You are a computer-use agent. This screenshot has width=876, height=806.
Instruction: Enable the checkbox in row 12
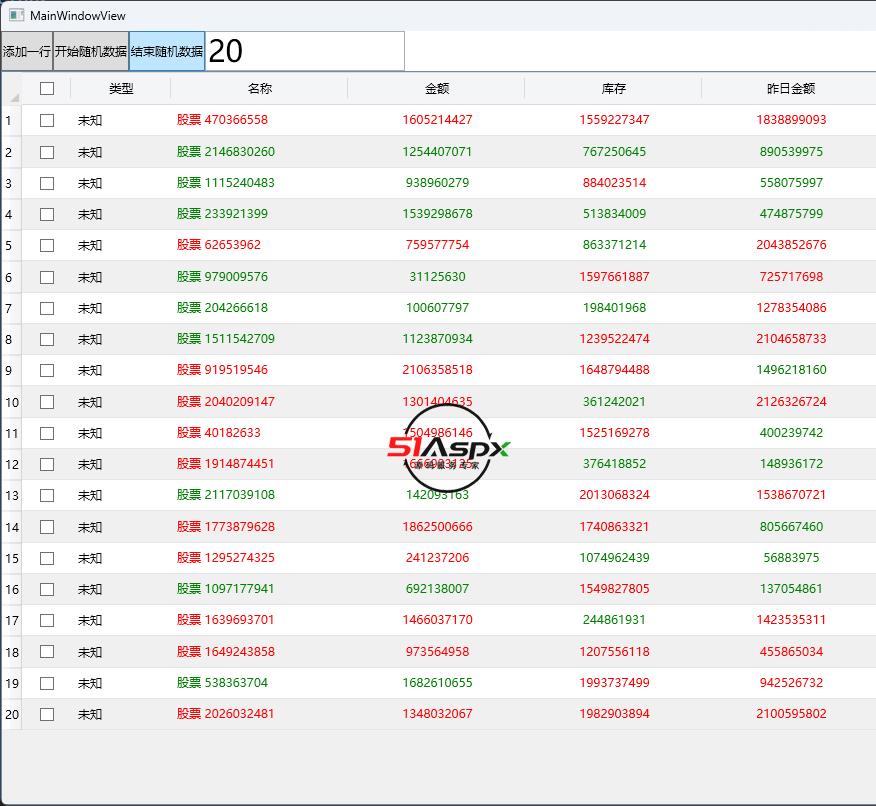pyautogui.click(x=47, y=464)
